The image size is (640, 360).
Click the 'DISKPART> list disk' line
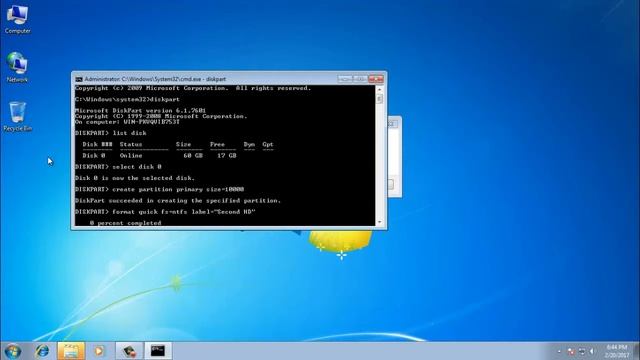(x=111, y=133)
